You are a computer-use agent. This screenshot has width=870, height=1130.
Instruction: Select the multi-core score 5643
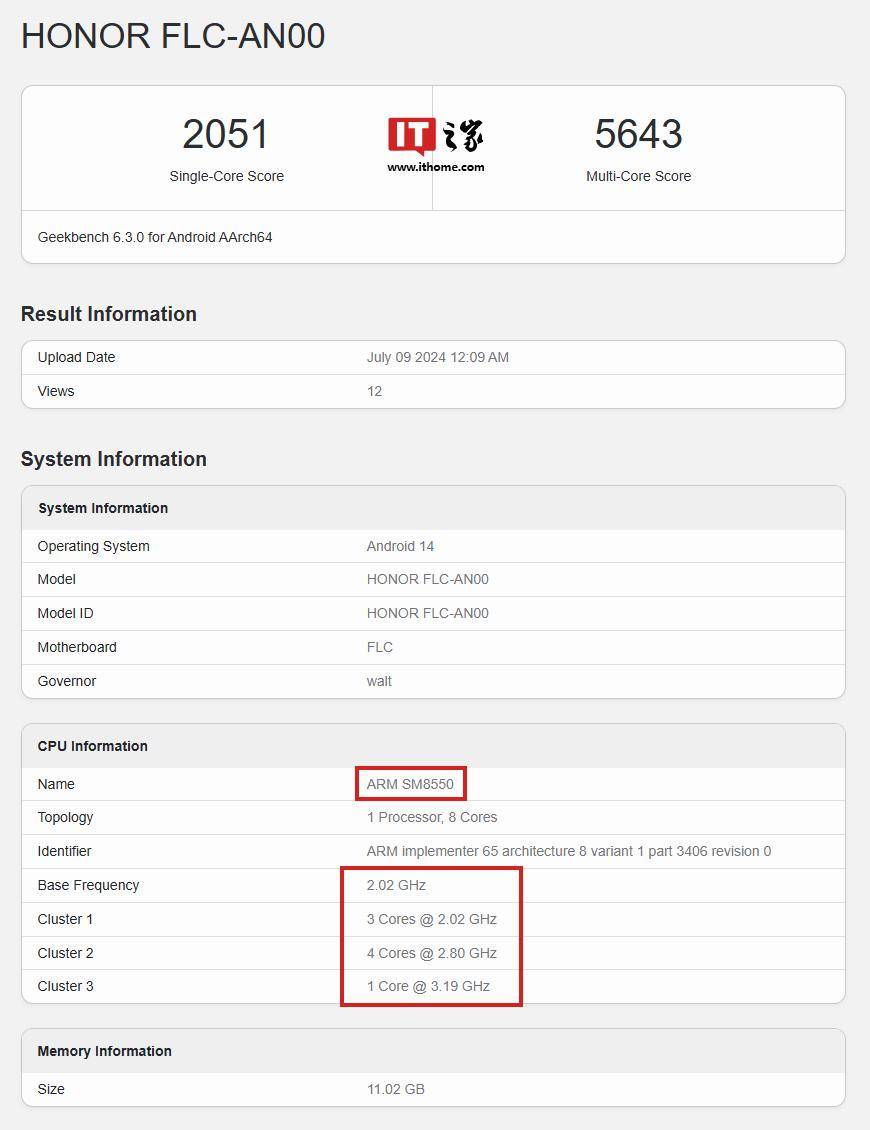point(639,134)
